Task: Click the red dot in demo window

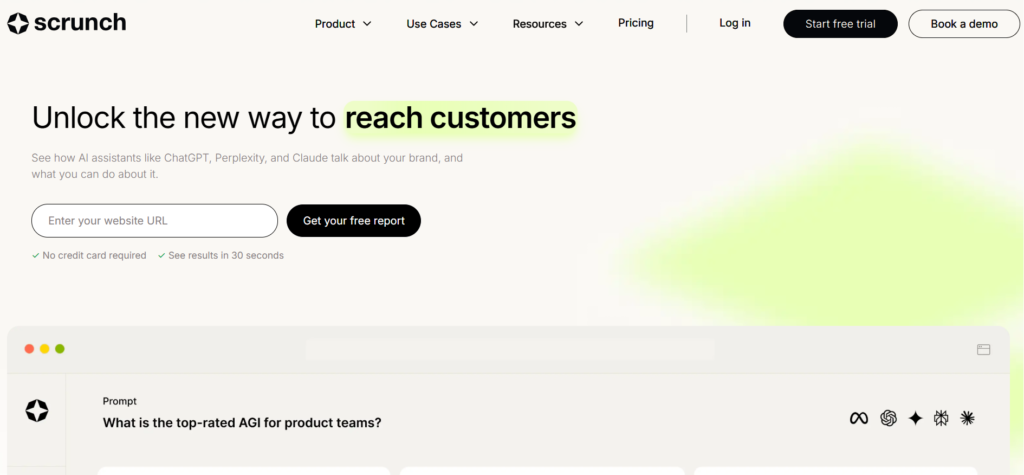Action: point(29,349)
